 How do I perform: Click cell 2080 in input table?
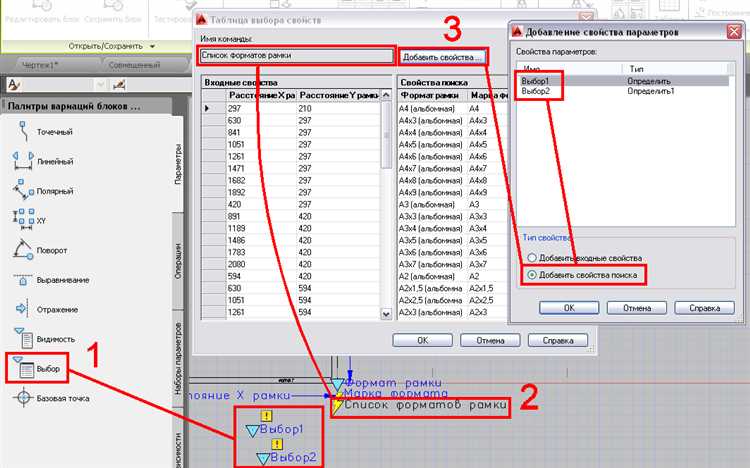pos(261,264)
